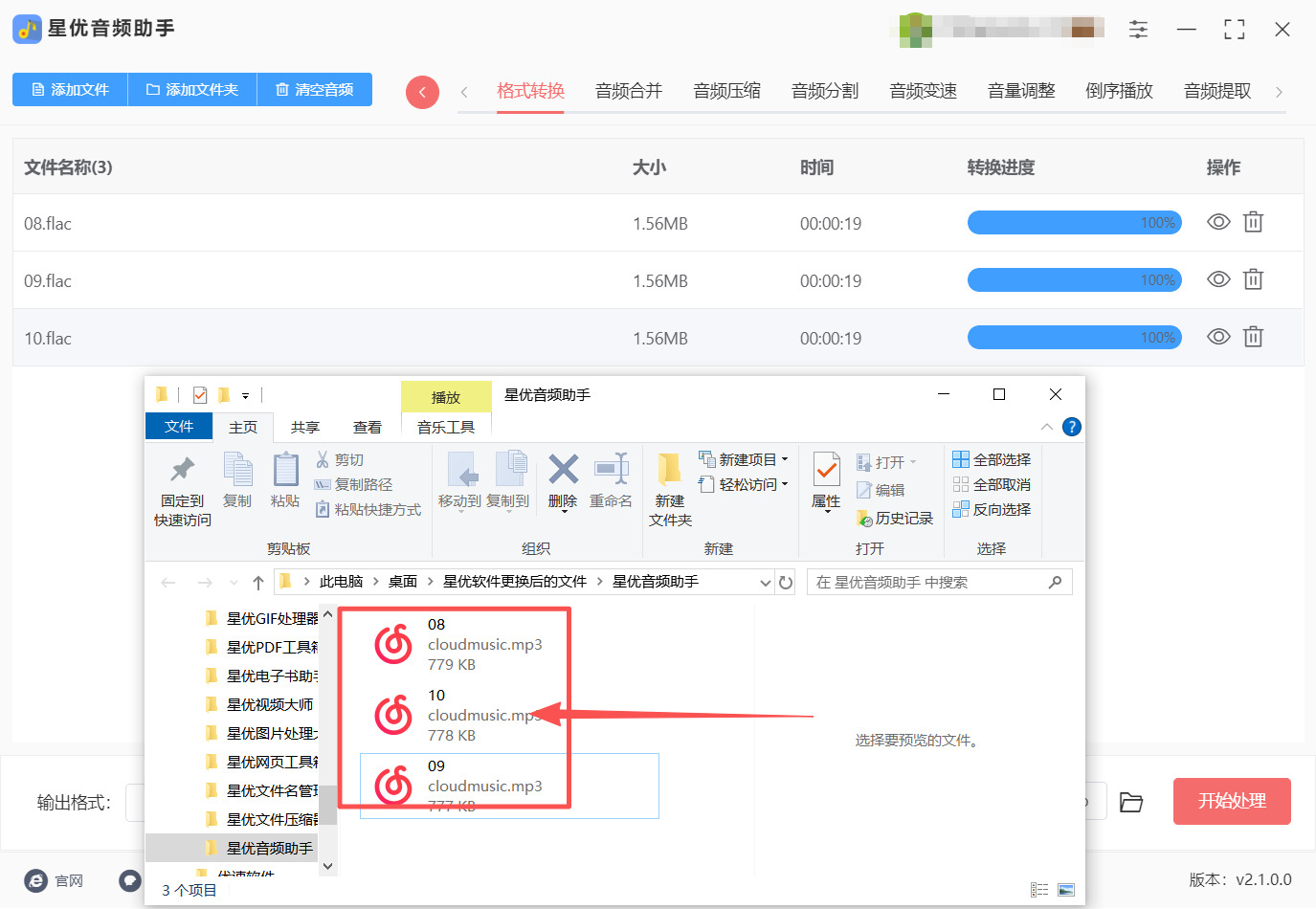Image resolution: width=1316 pixels, height=909 pixels.
Task: Delete the 09.flac row with trash icon
Action: pyautogui.click(x=1253, y=279)
